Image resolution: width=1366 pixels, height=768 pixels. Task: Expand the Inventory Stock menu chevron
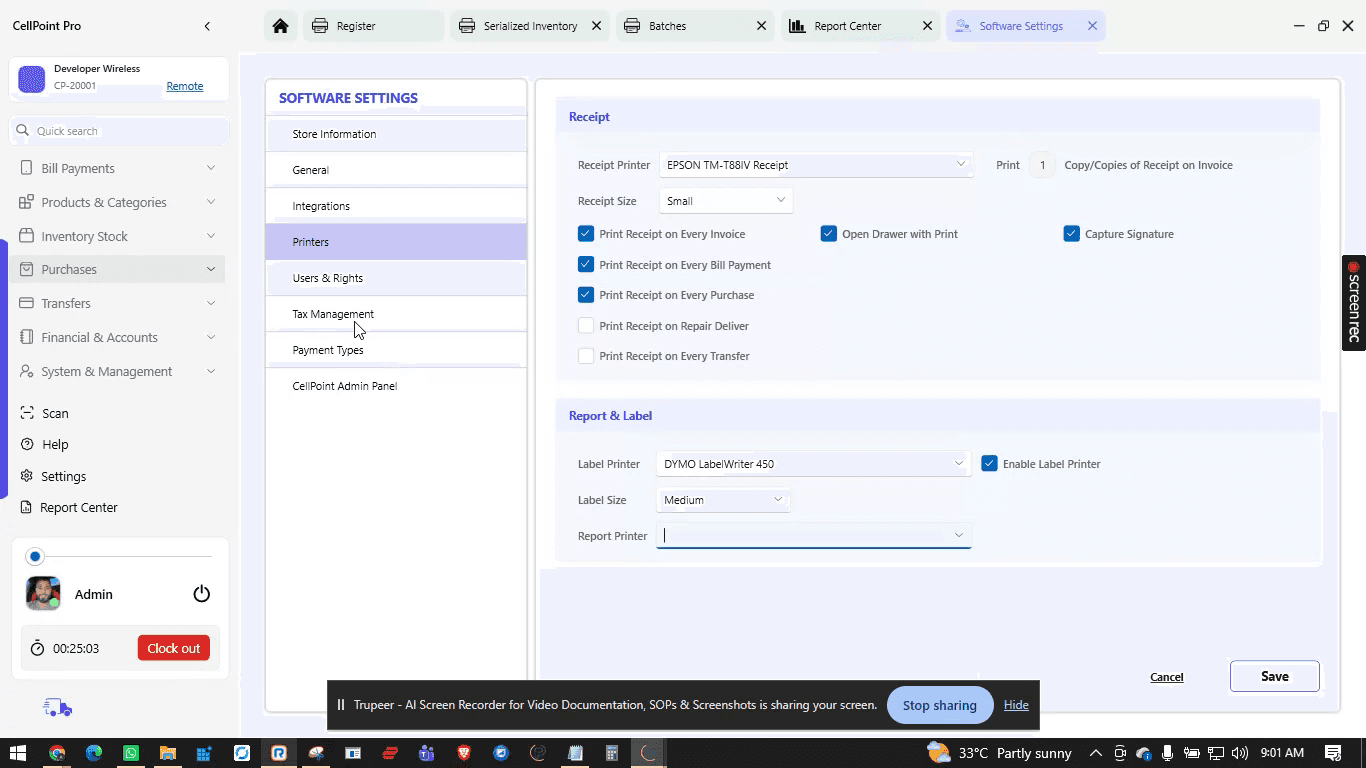[x=211, y=236]
